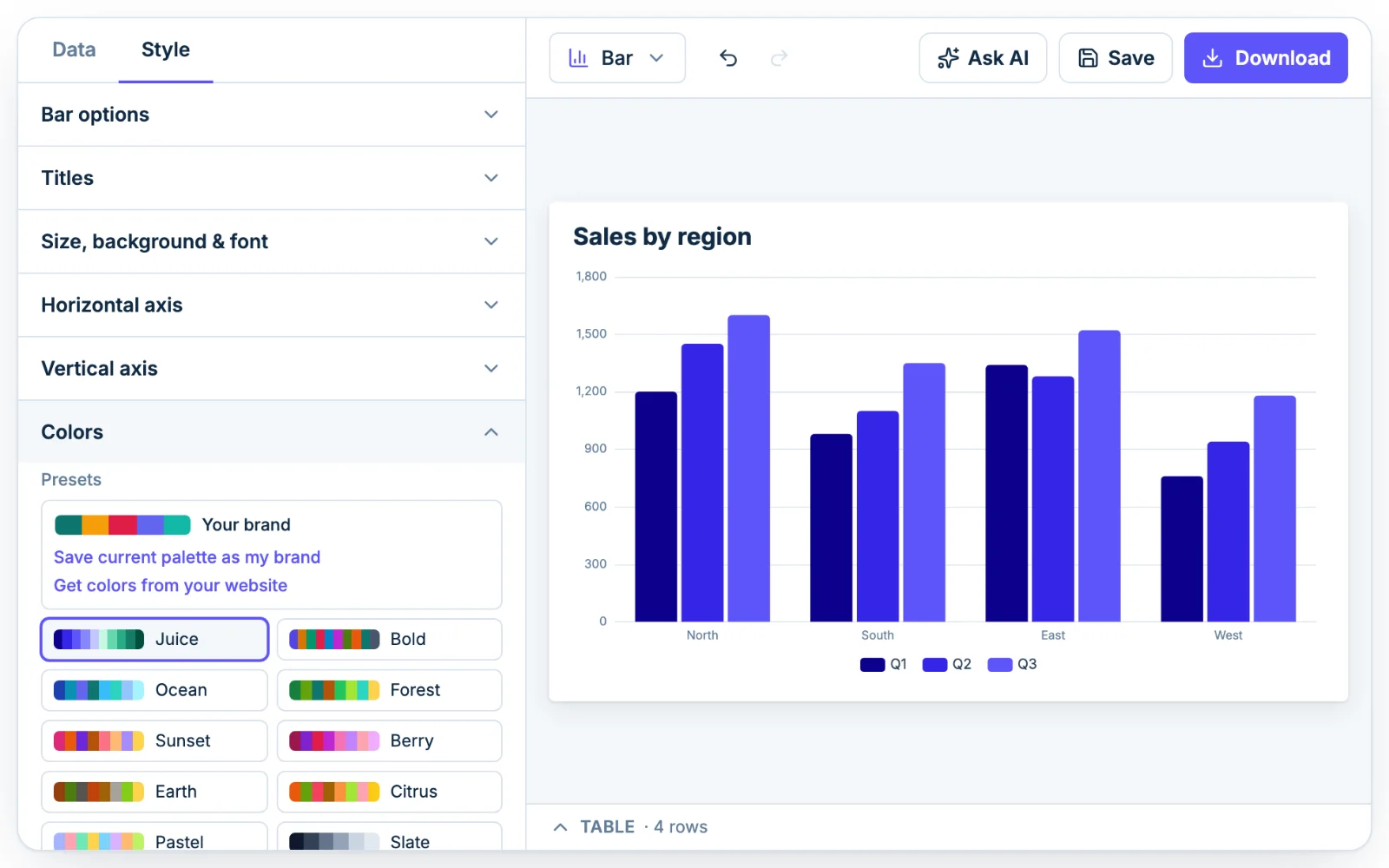Screen dimensions: 1389x868
Task: Pick the Citrus color preset
Action: coord(390,792)
